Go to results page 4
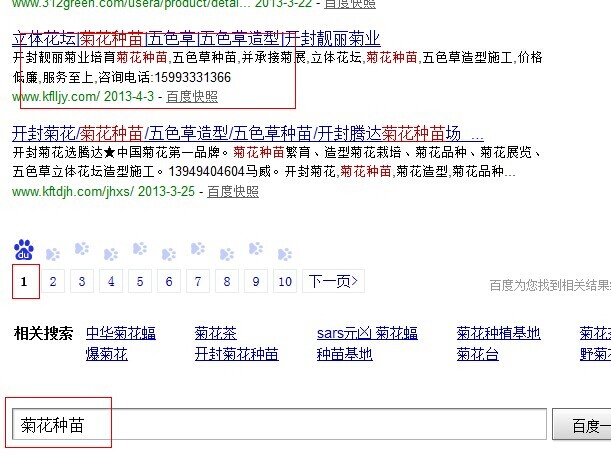 pos(111,281)
